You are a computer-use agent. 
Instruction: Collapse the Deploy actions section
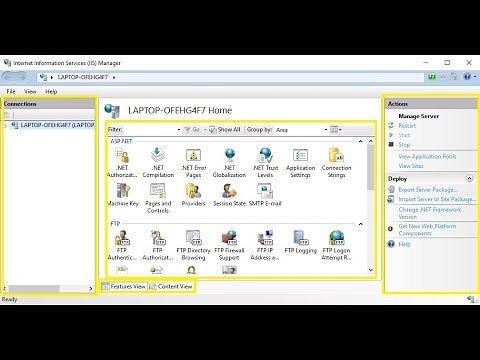pyautogui.click(x=469, y=178)
